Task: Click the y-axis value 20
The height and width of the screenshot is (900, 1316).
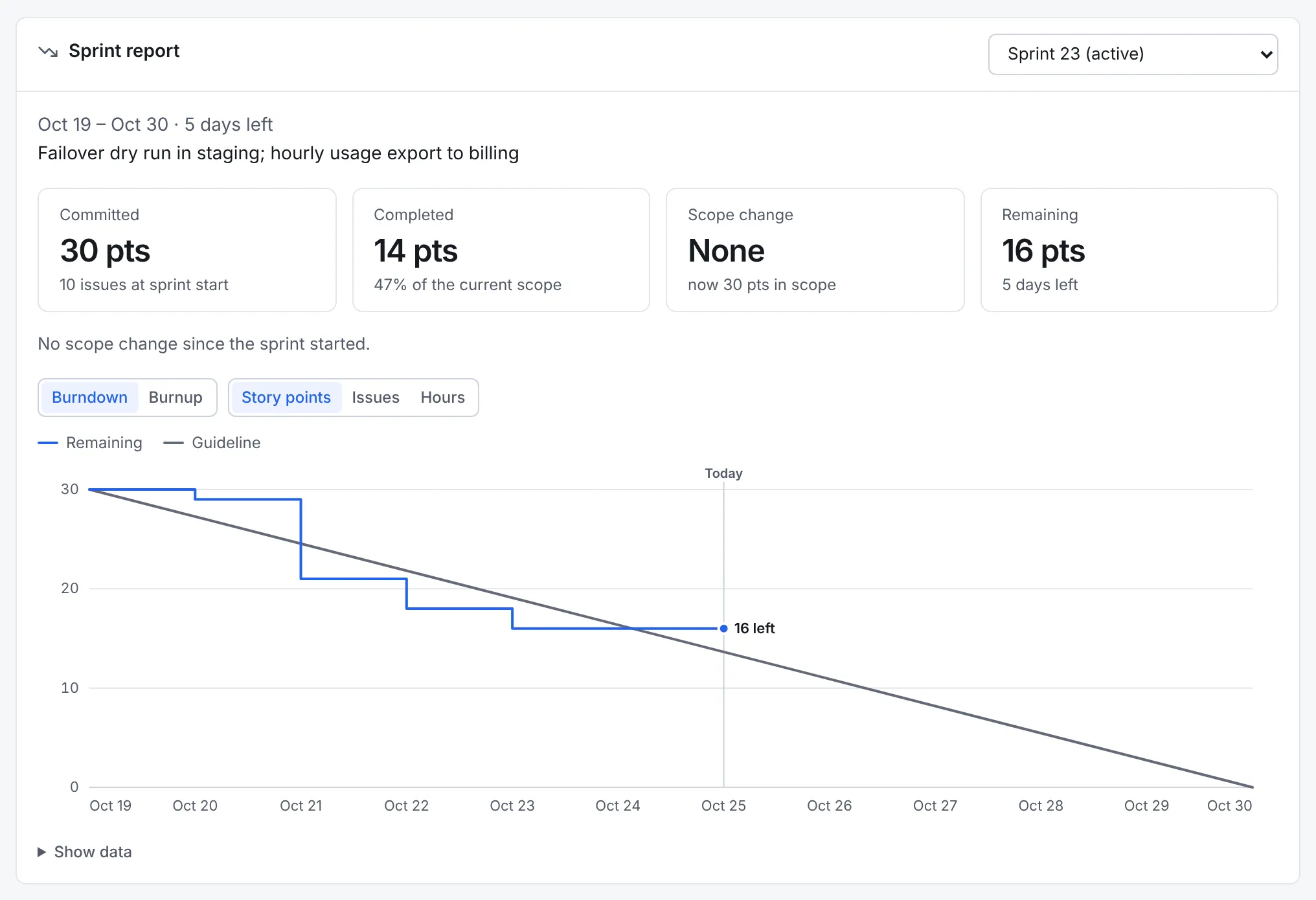Action: 70,589
